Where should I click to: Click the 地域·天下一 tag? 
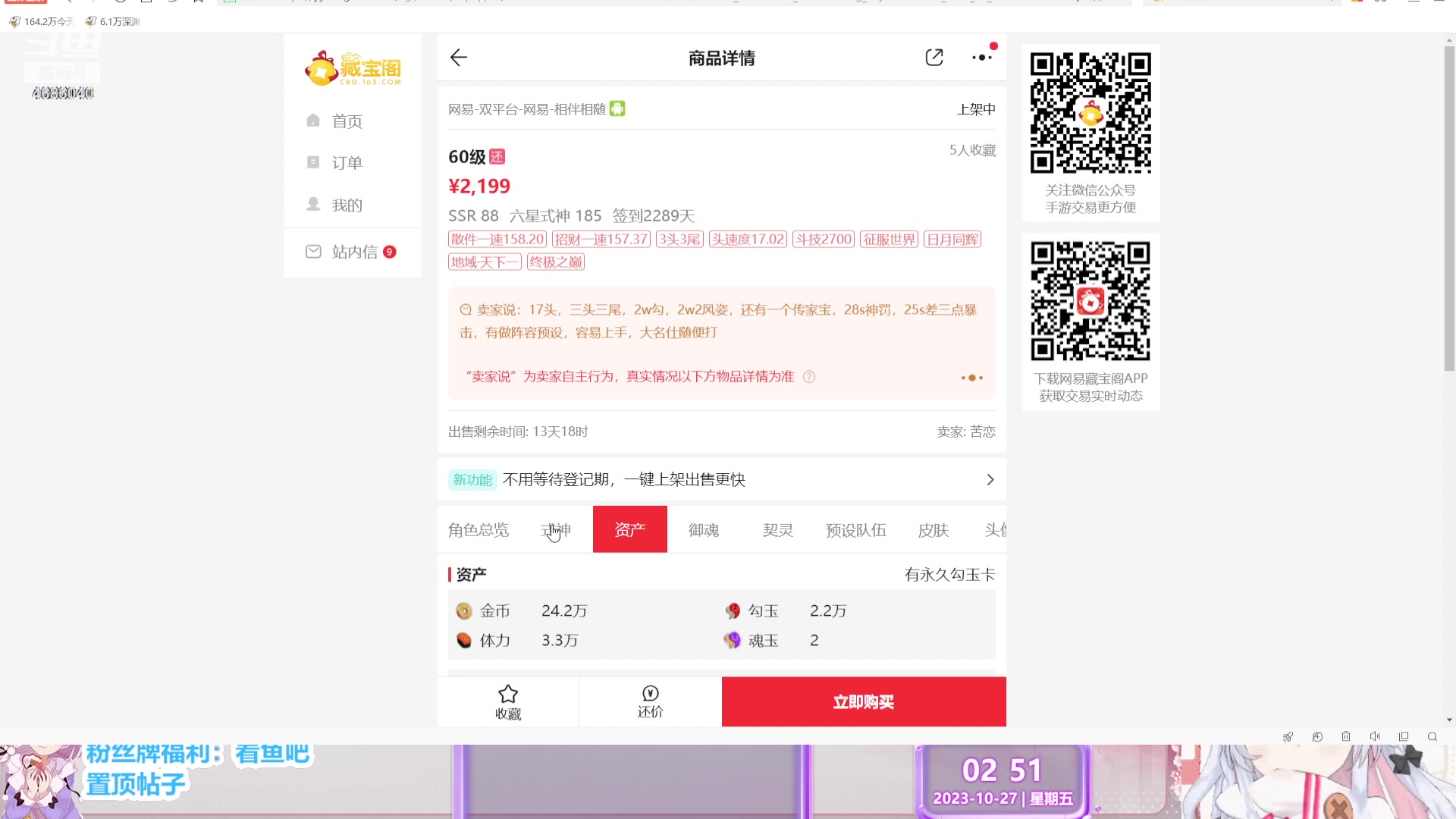tap(485, 262)
